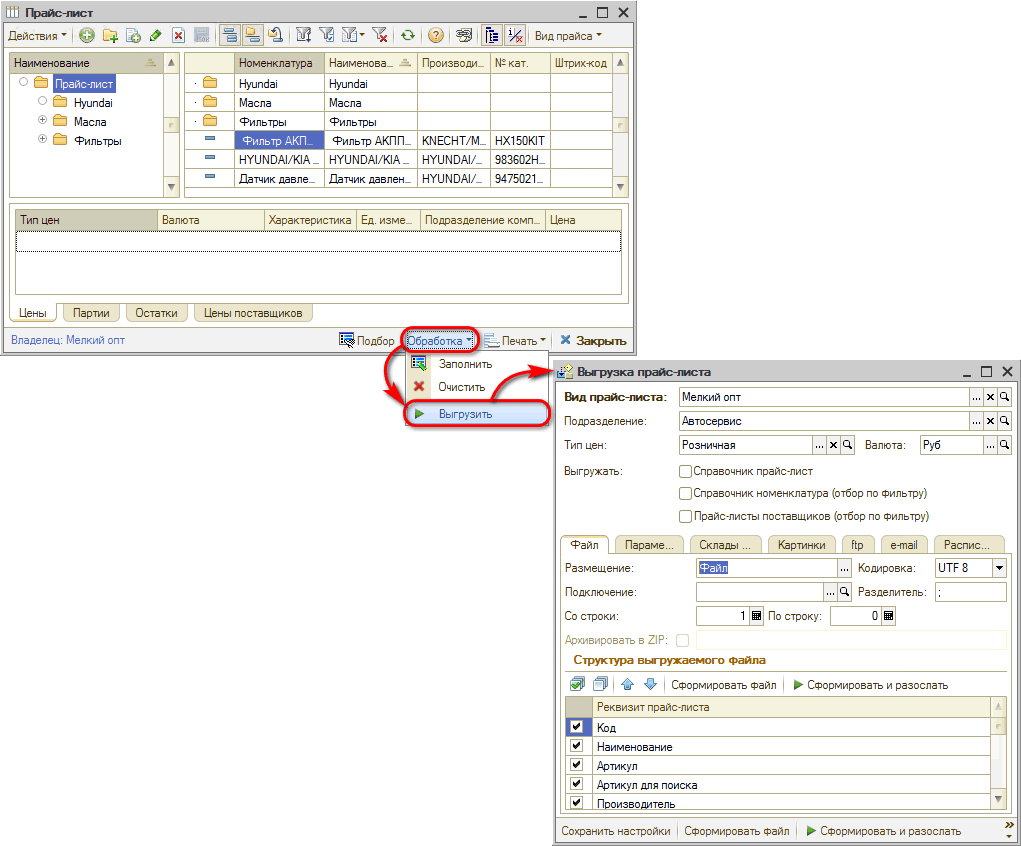Click the green Add new item icon
Screen dimensions: 1021x846
coord(87,35)
